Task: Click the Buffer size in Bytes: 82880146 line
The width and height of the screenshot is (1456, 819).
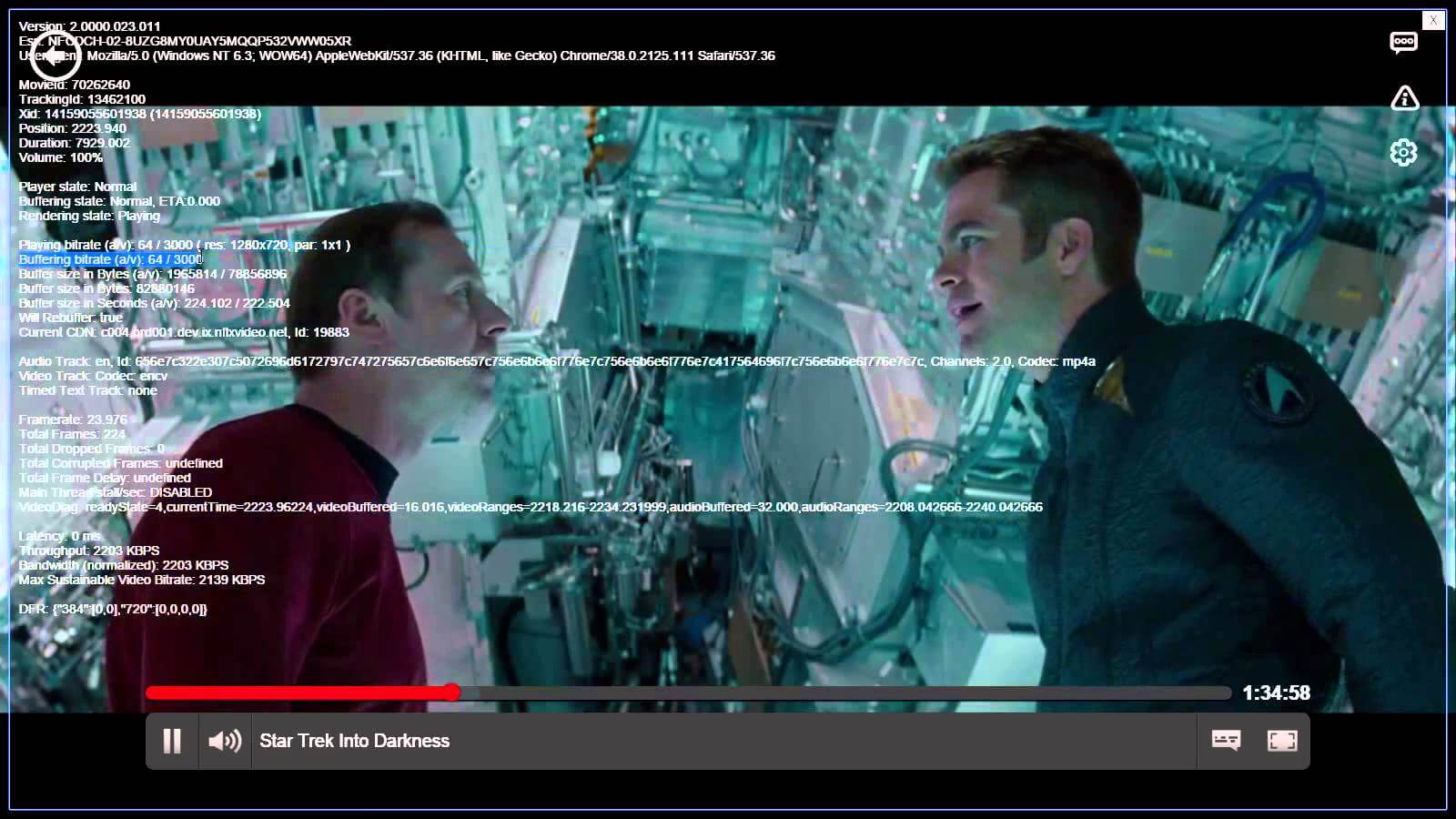Action: click(x=106, y=288)
